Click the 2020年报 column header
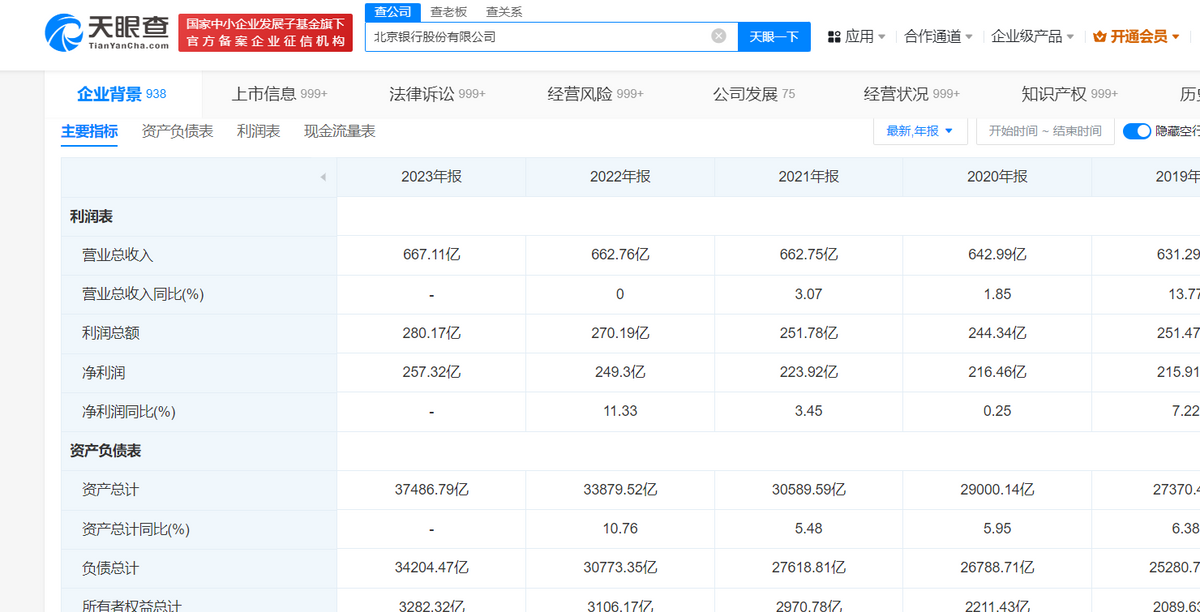This screenshot has width=1200, height=612. [997, 176]
